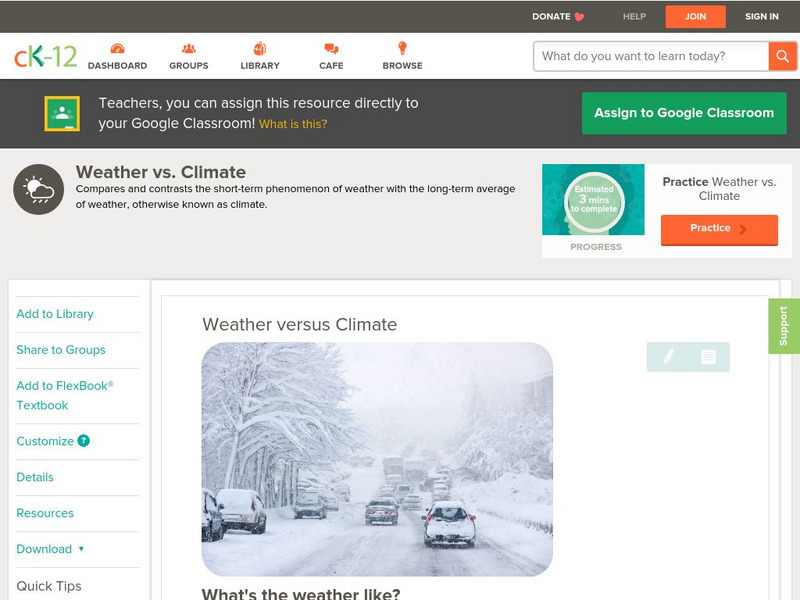Click the orange JOIN button
The height and width of the screenshot is (600, 800).
click(x=695, y=17)
